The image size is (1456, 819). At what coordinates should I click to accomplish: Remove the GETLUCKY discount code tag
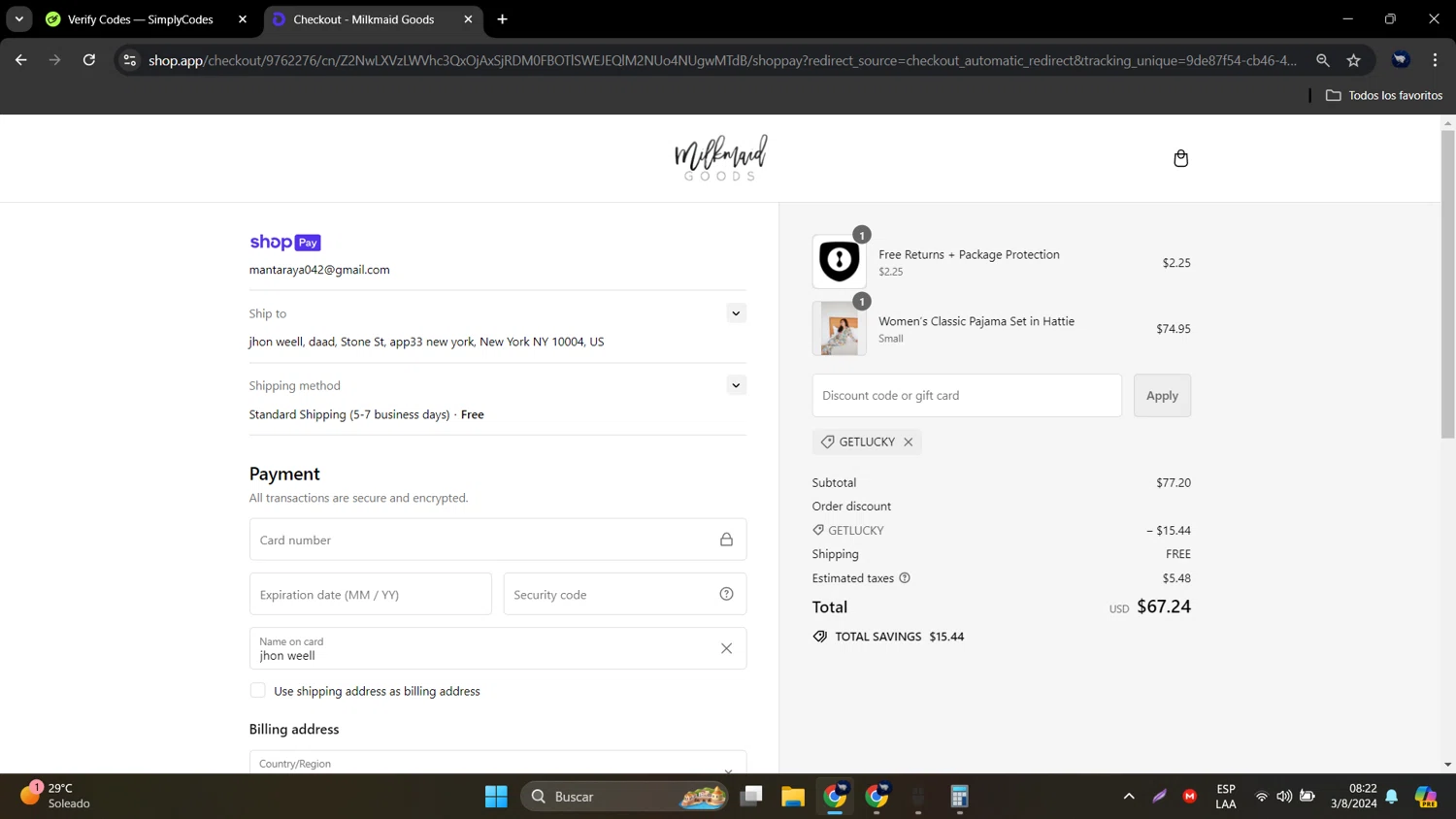coord(909,442)
